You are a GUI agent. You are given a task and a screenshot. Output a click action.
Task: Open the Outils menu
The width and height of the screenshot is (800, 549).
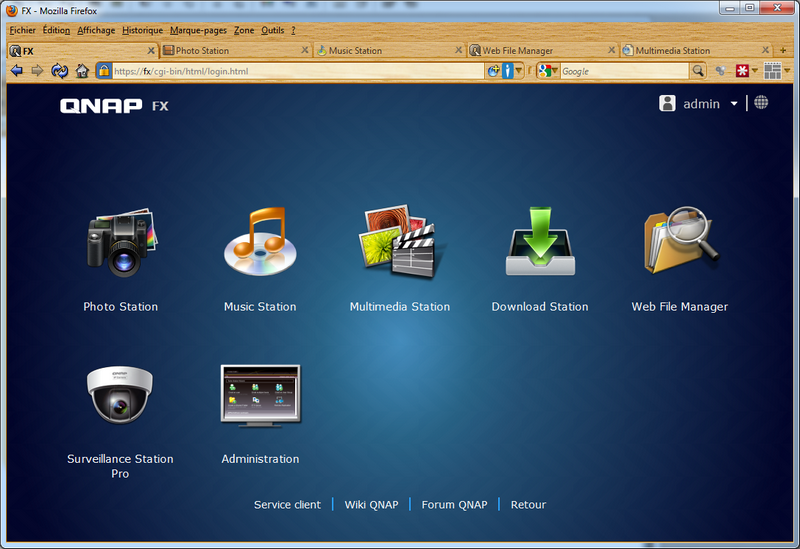coord(272,30)
